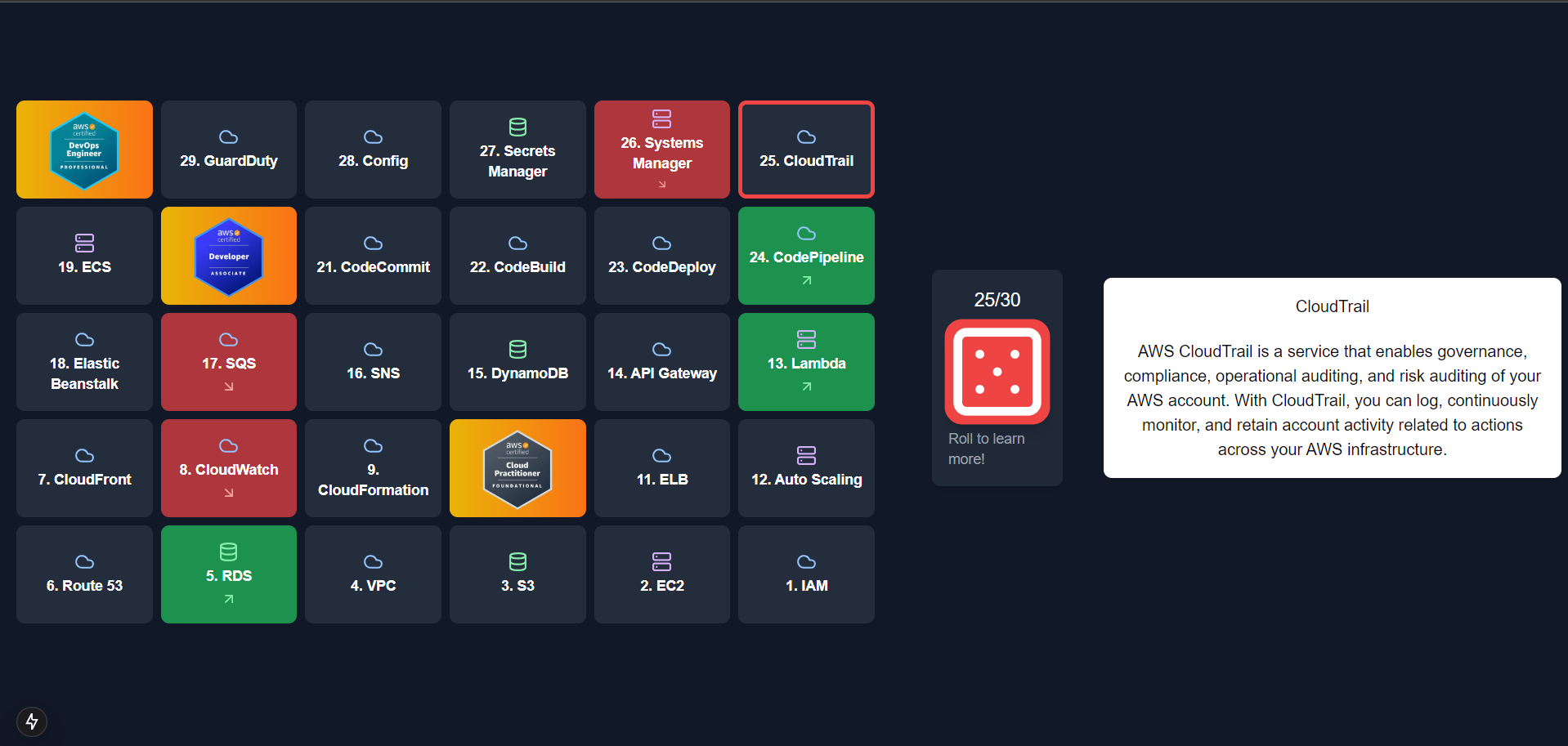This screenshot has height=746, width=1568.
Task: Click the "22. CodeBuild" label
Action: [x=517, y=267]
